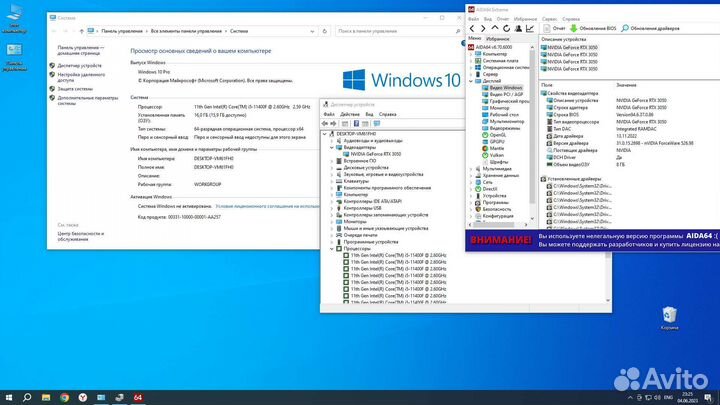Viewport: 720px width, 405px height.
Task: Open AIDA64 graph results icon
Action: point(530,28)
